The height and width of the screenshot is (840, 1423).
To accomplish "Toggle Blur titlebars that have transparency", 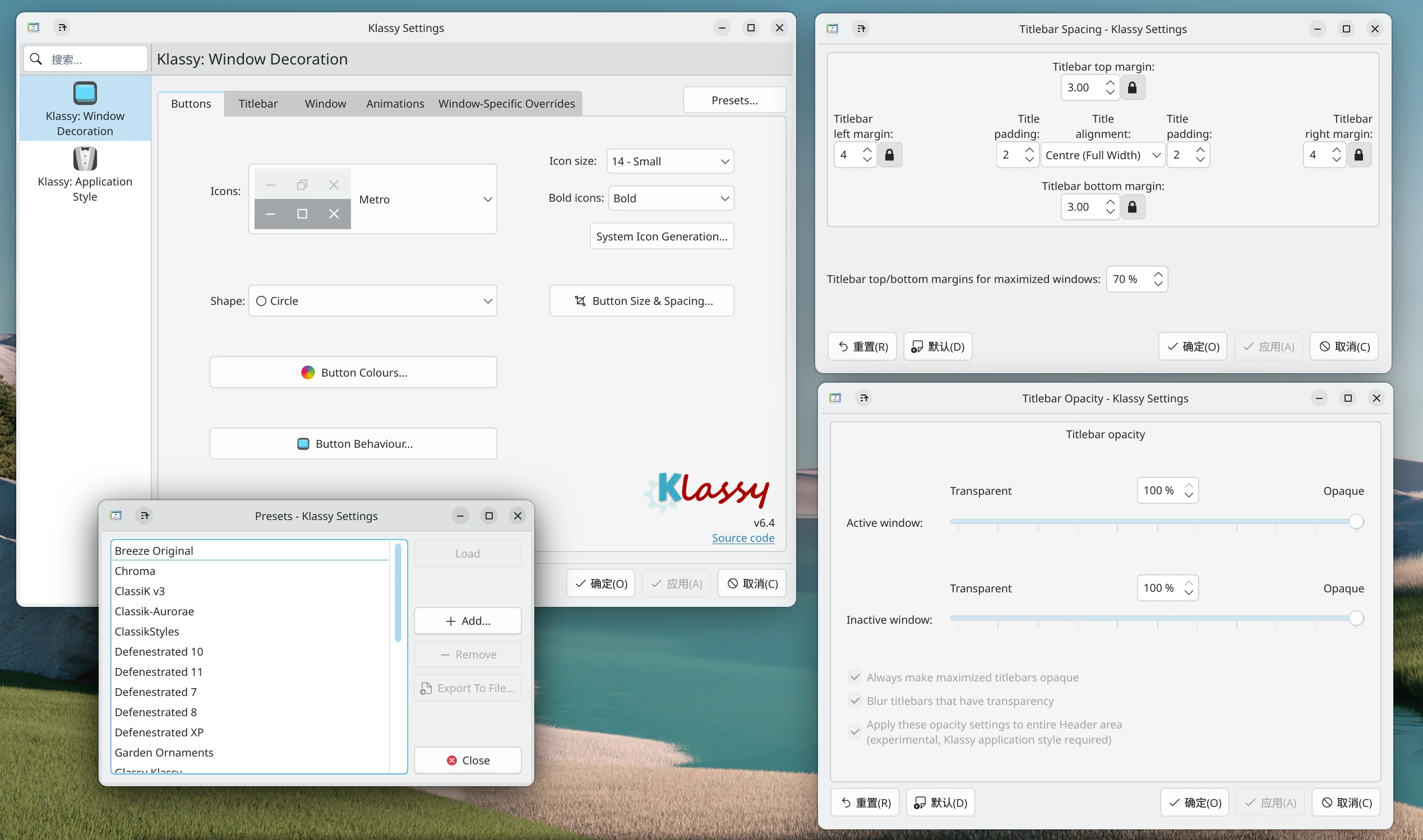I will pyautogui.click(x=855, y=702).
